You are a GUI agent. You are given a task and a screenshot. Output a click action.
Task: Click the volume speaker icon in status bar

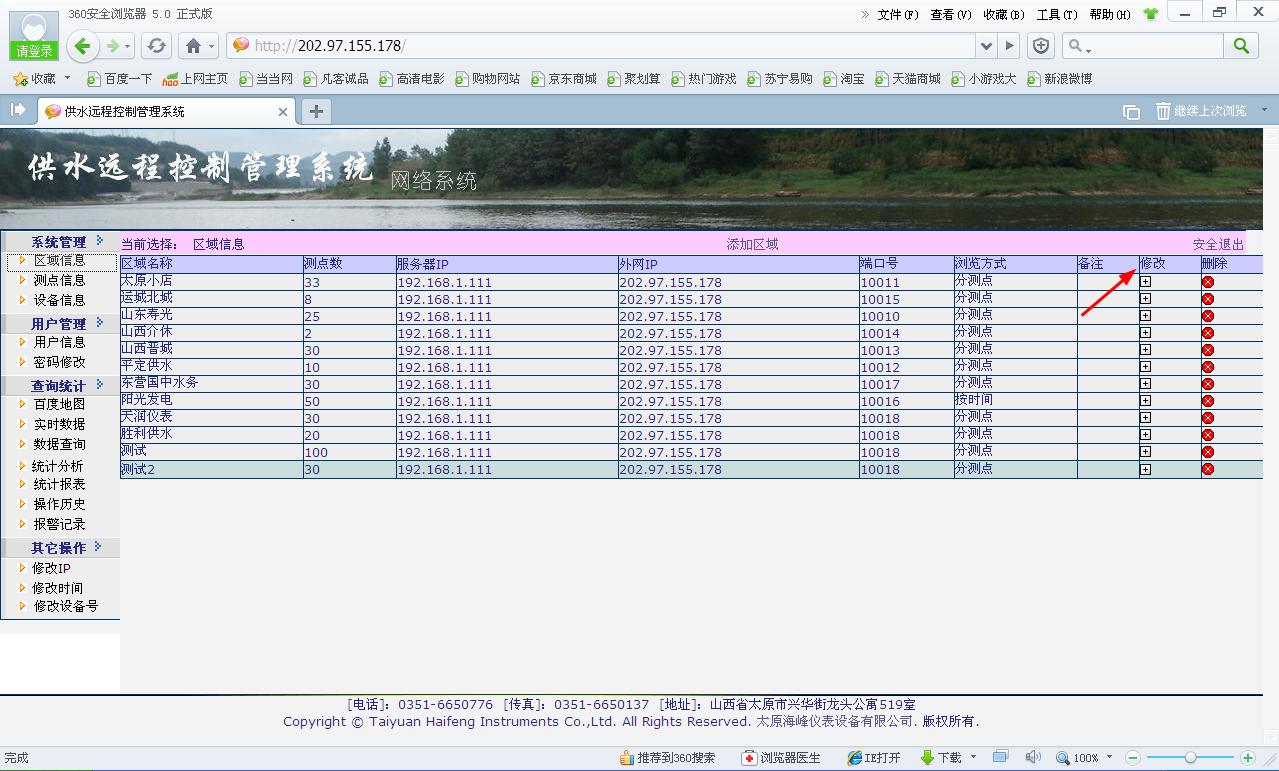[x=1033, y=758]
